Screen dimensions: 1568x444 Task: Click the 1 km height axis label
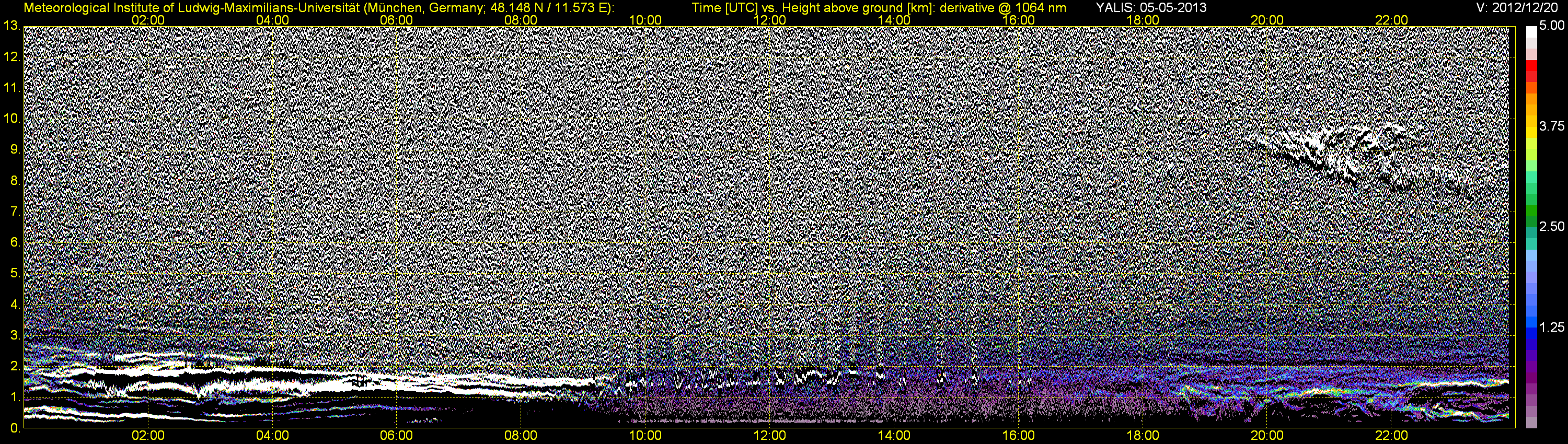click(x=15, y=397)
